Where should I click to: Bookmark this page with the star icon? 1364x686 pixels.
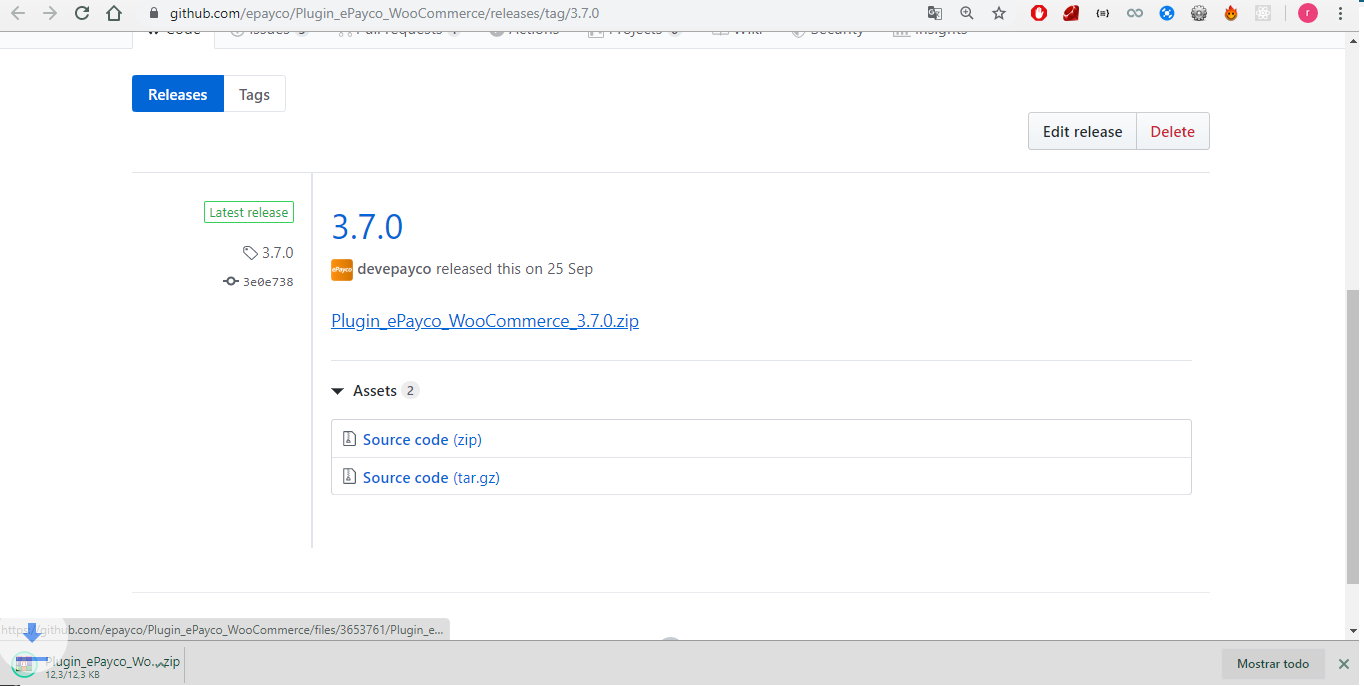pos(999,13)
